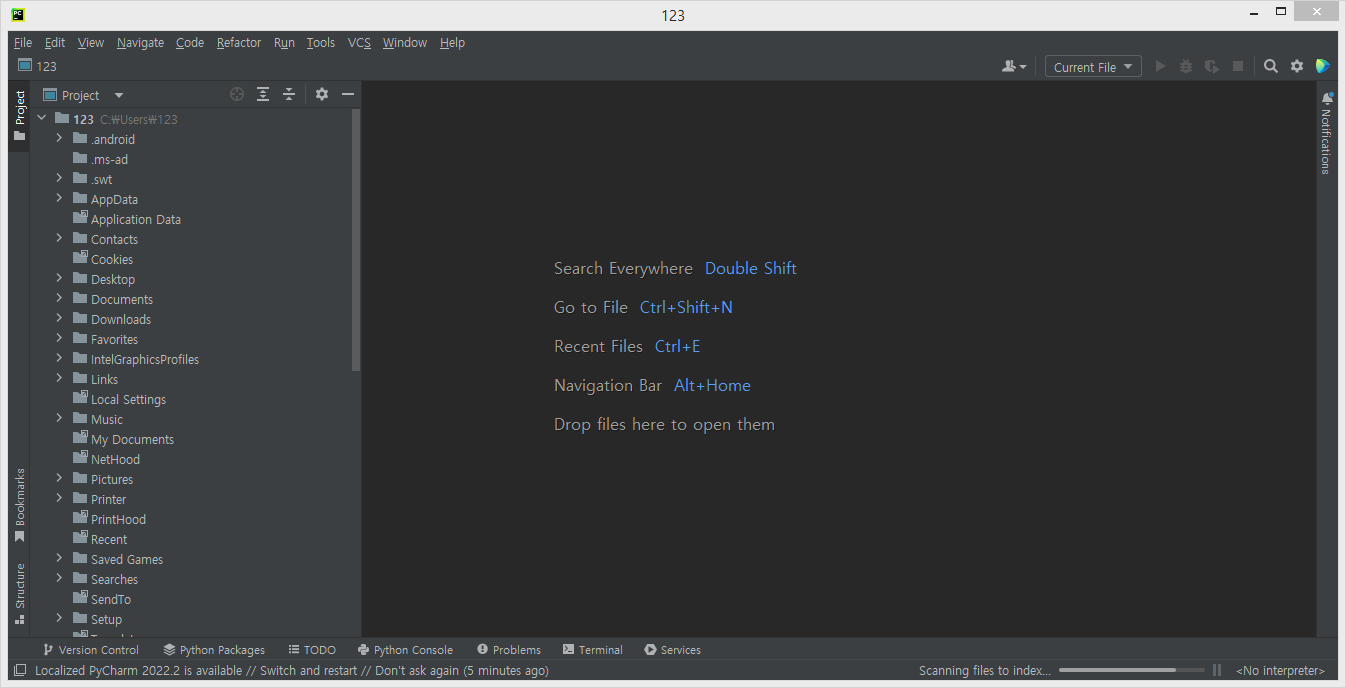Select the SendTo folder
Image resolution: width=1346 pixels, height=688 pixels.
pos(111,599)
